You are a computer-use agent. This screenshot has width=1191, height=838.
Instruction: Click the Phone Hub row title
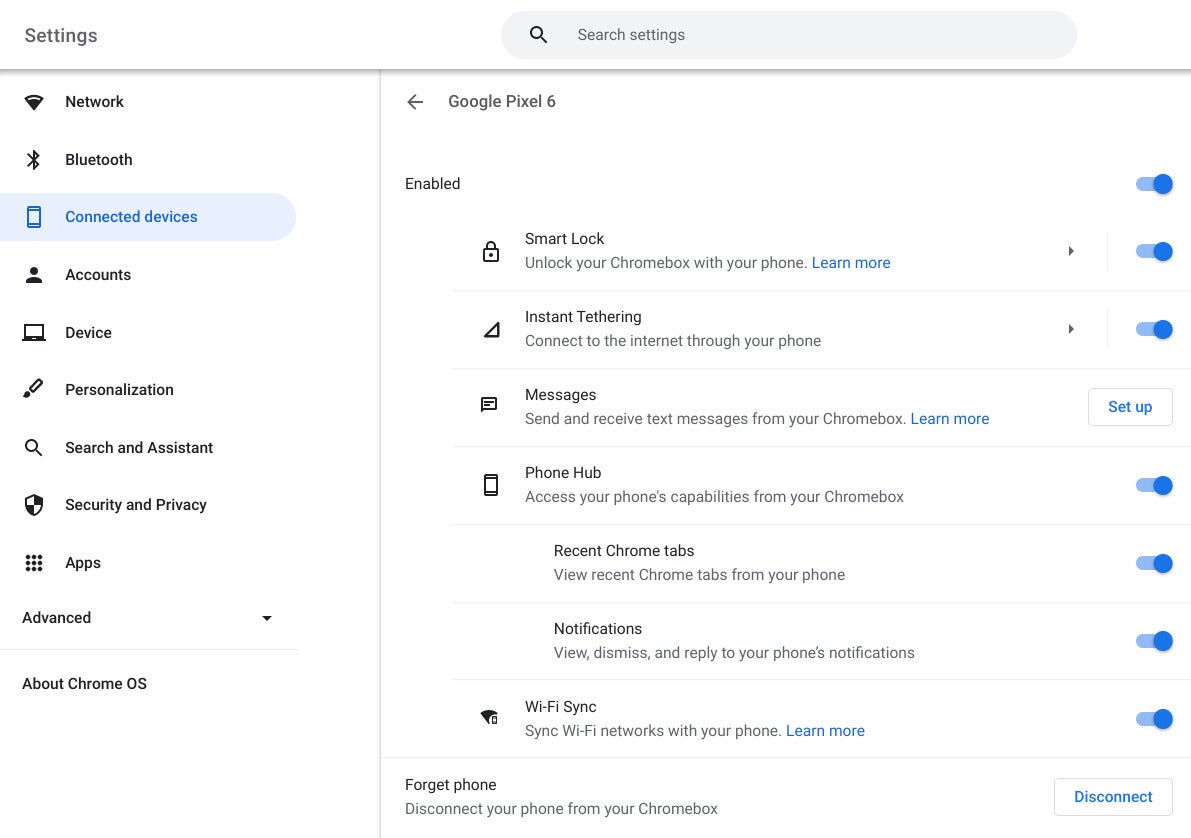(563, 473)
